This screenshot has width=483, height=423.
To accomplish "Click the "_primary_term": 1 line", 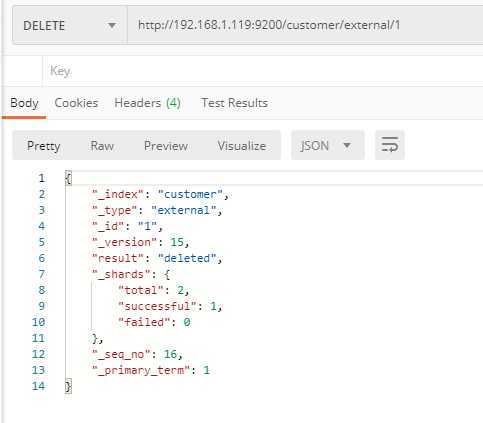I will [x=151, y=370].
